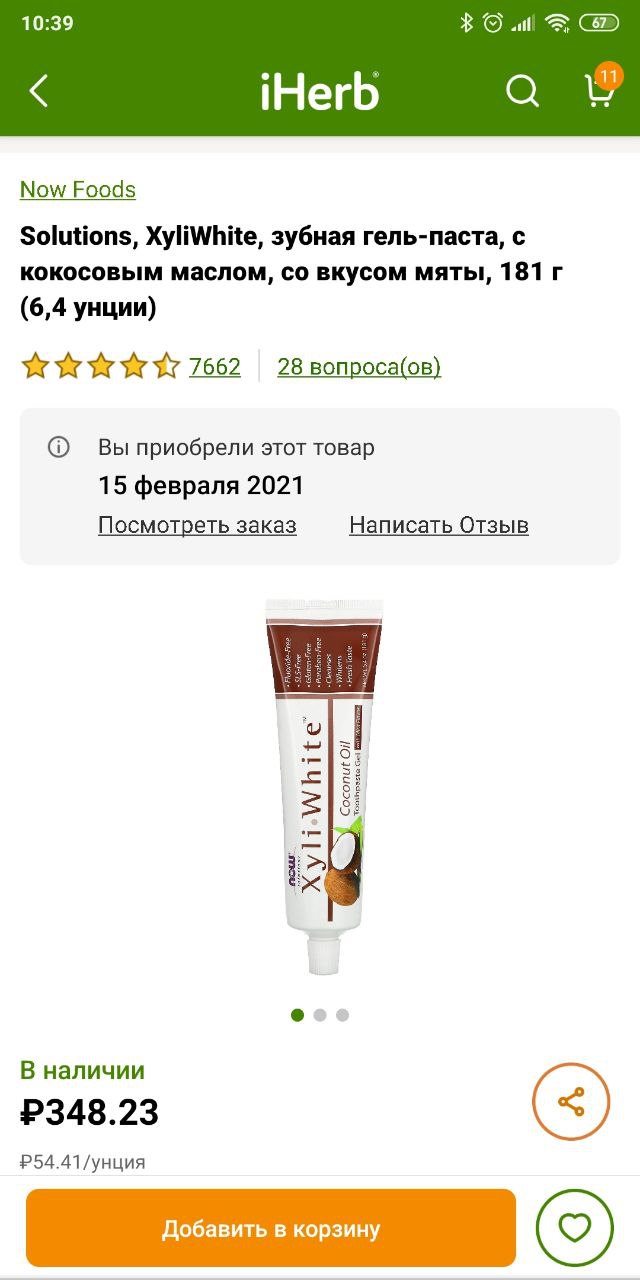The height and width of the screenshot is (1280, 640).
Task: Open the shopping cart with 11 items
Action: [600, 88]
